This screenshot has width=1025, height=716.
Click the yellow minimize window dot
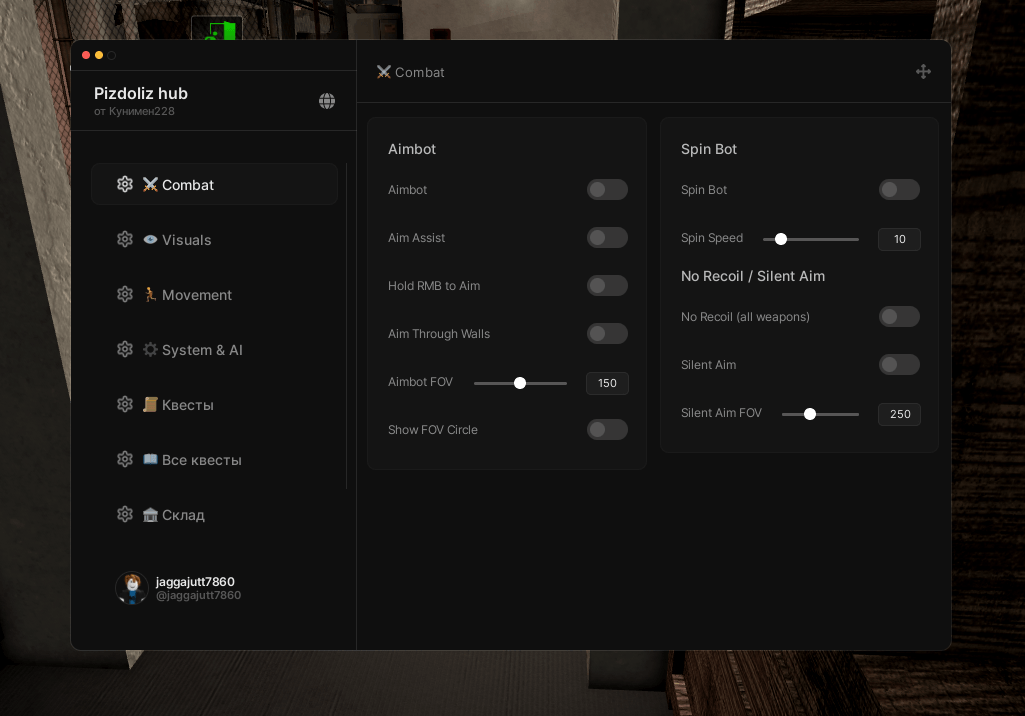point(99,55)
